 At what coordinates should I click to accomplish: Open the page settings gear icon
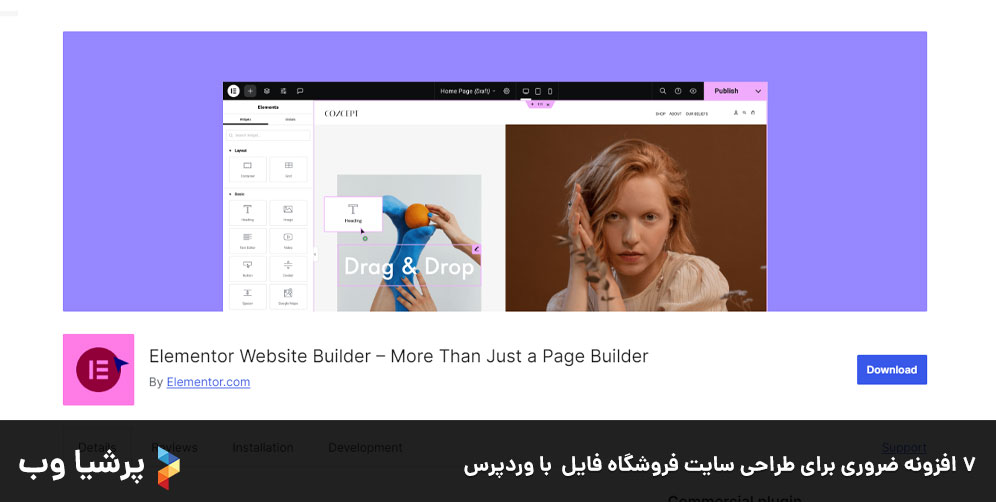coord(506,91)
